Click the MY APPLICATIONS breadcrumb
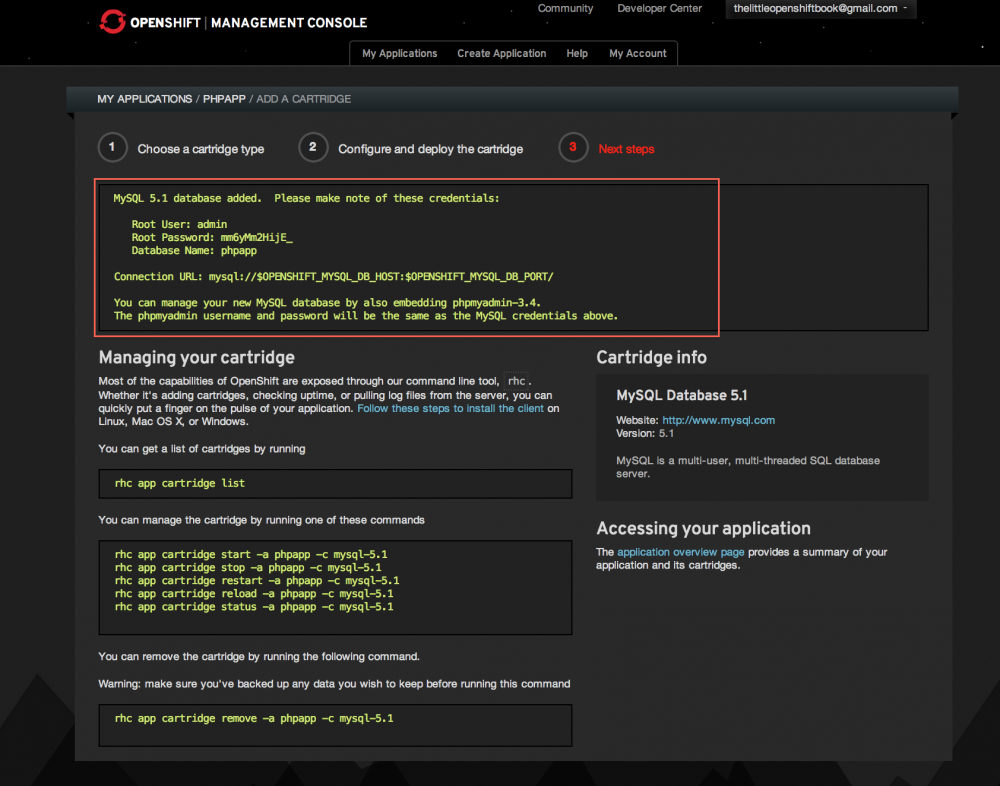The image size is (1000, 786). point(144,99)
